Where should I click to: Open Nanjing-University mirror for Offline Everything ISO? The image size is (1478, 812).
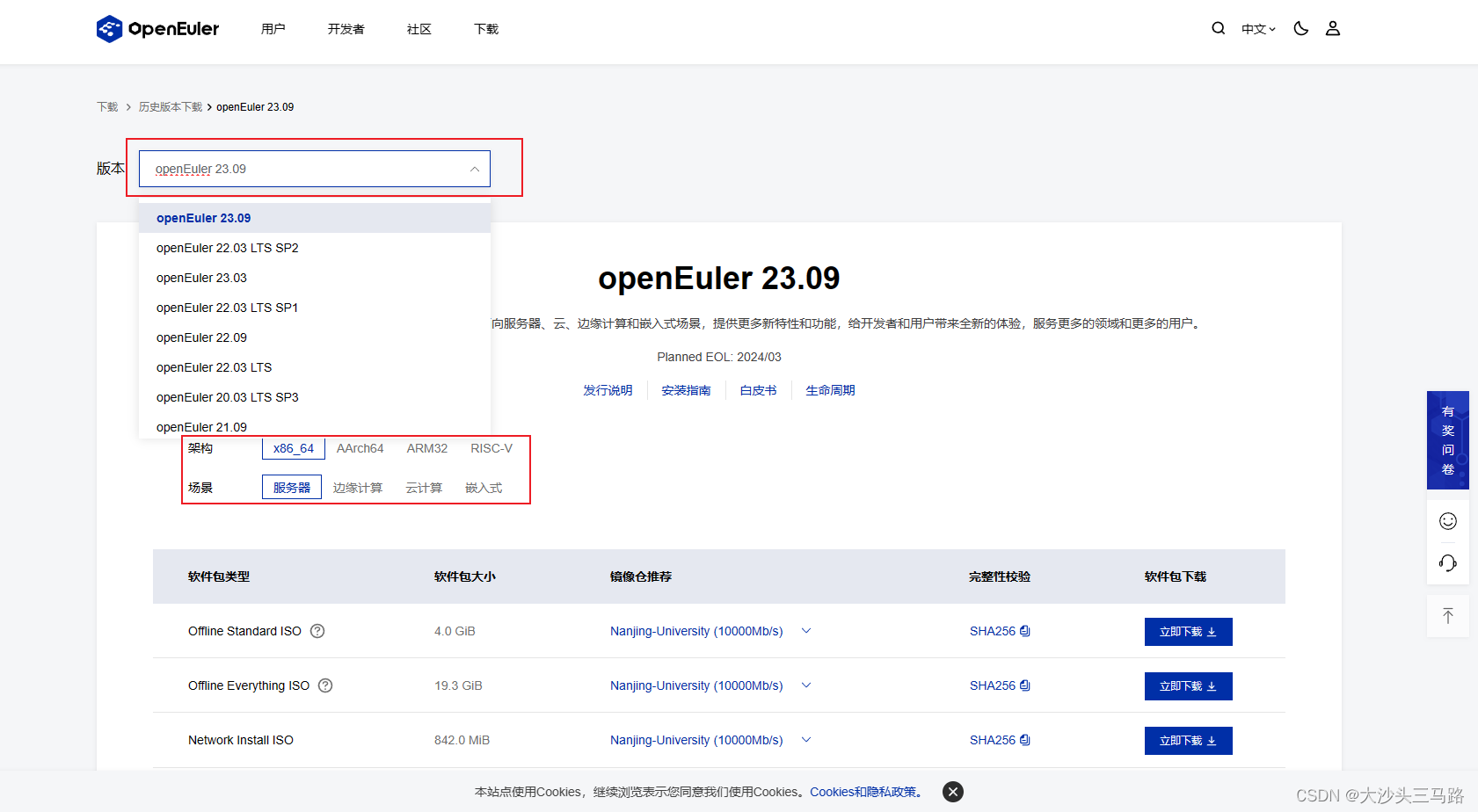696,685
